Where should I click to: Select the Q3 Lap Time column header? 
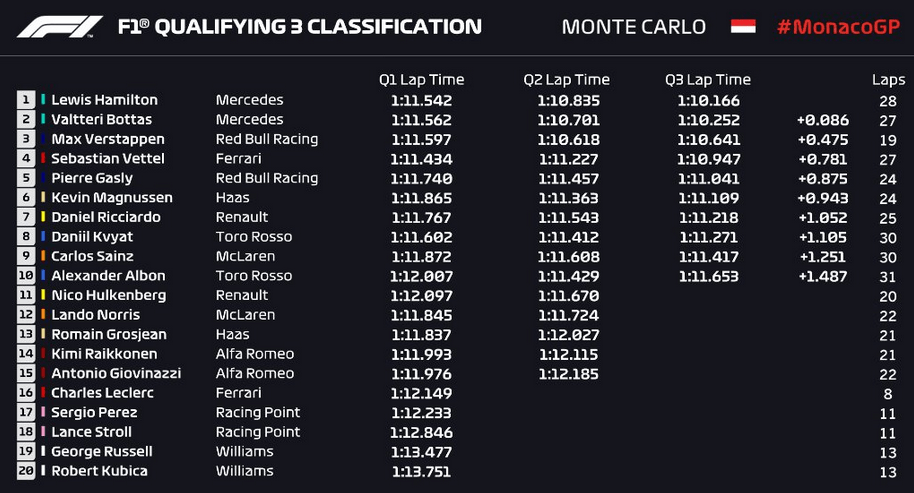pos(708,80)
